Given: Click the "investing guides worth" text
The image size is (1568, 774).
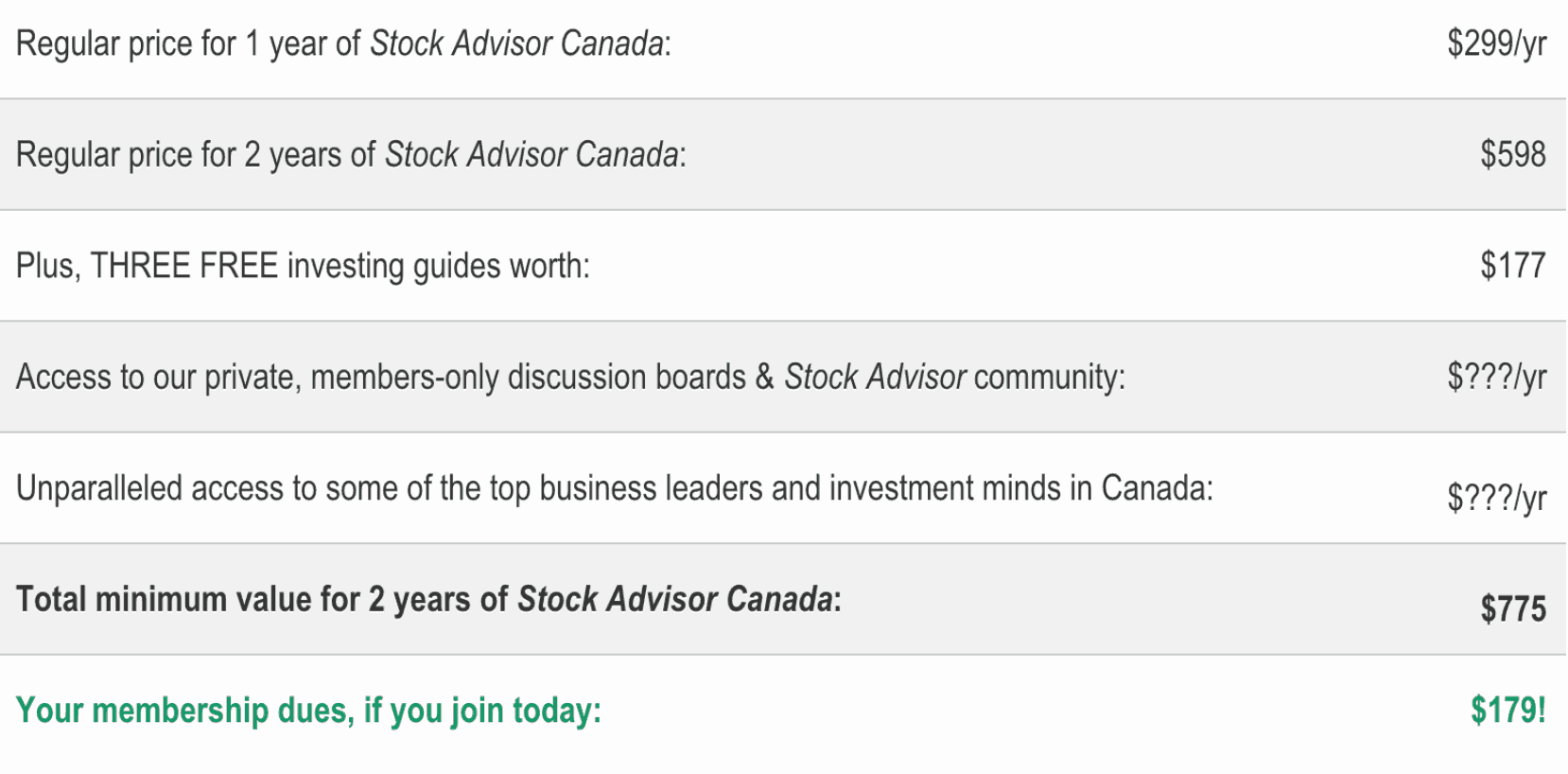Looking at the screenshot, I should point(438,267).
